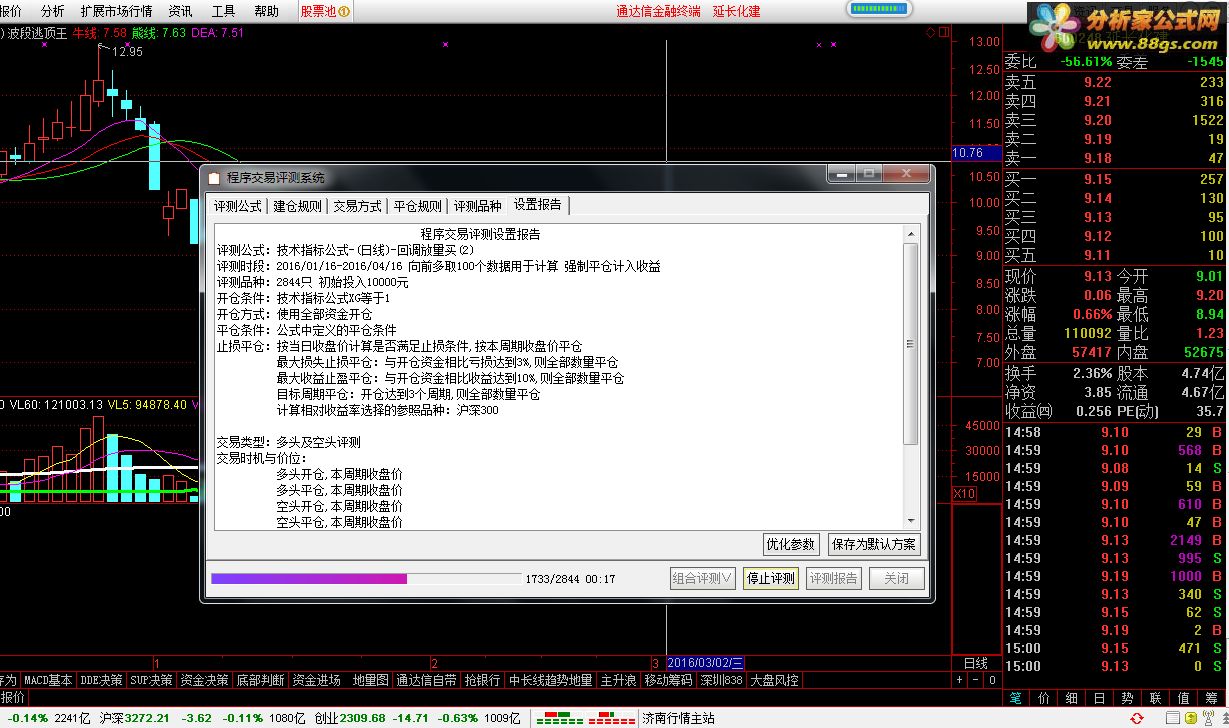1229x728 pixels.
Task: Switch to 评测公式 tab
Action: (x=238, y=206)
